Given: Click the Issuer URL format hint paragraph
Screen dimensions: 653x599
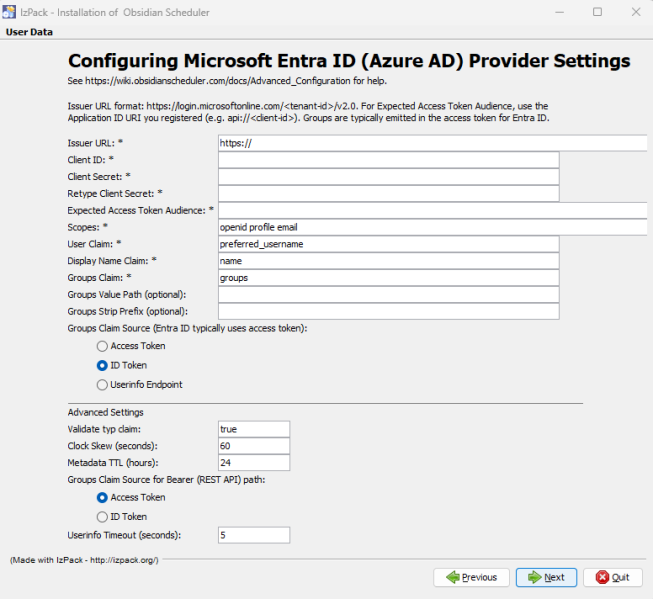Looking at the screenshot, I should (x=309, y=112).
